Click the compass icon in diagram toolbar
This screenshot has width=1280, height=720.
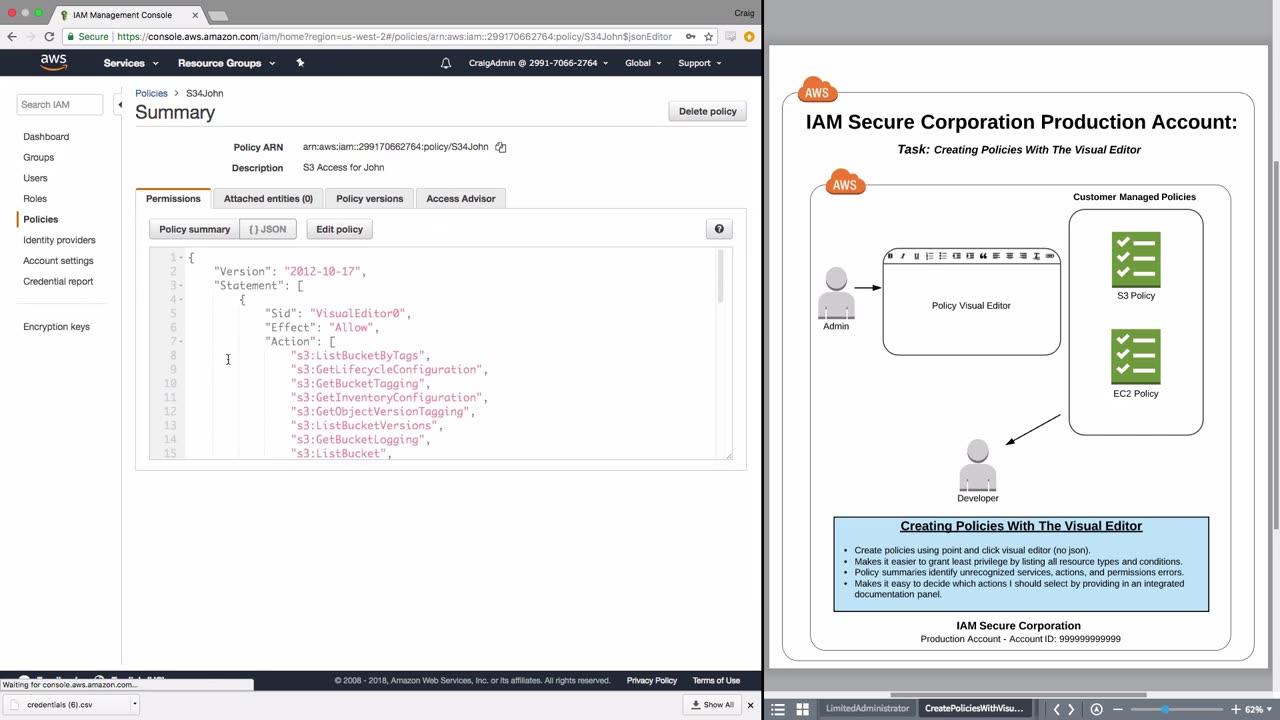click(1097, 709)
